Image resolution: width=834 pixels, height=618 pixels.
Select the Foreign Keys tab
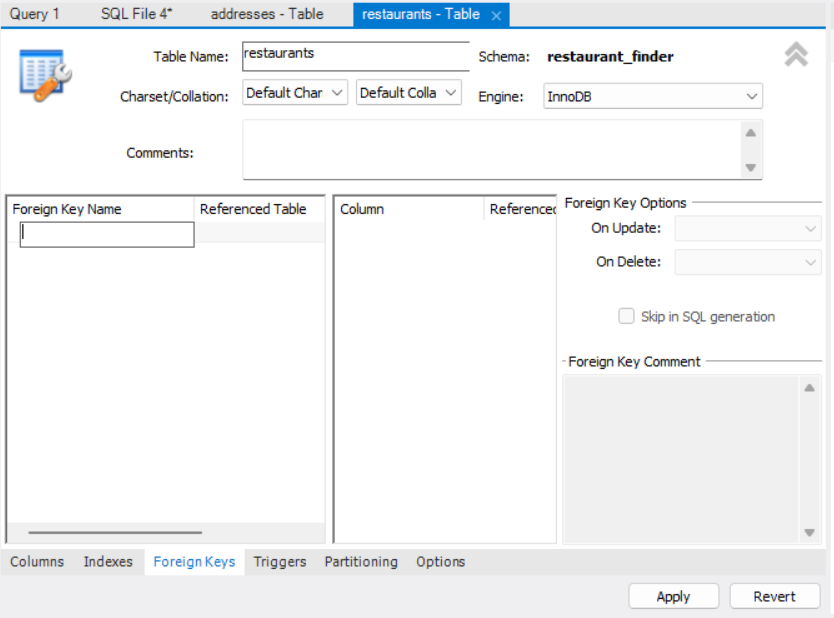[194, 562]
